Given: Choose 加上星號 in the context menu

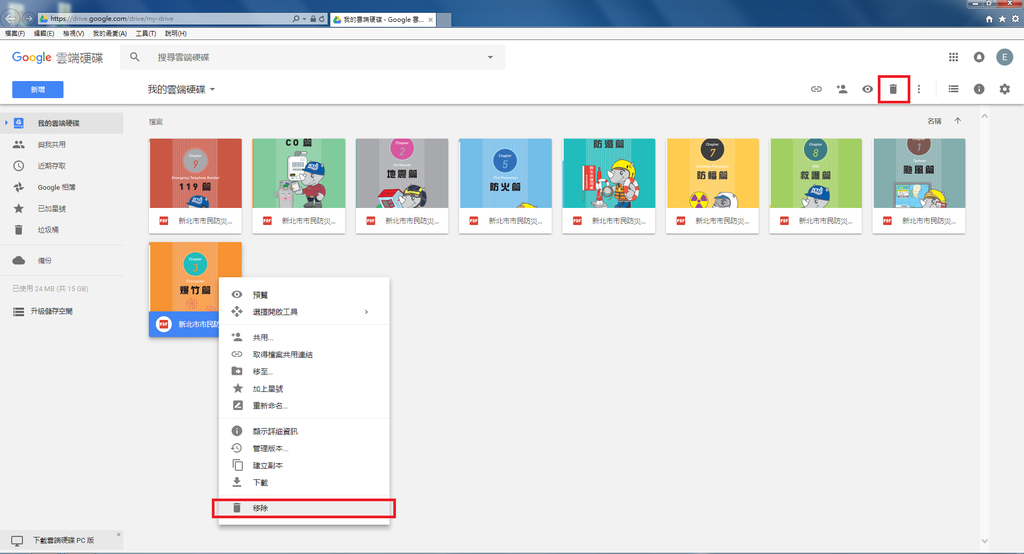Looking at the screenshot, I should 304,388.
